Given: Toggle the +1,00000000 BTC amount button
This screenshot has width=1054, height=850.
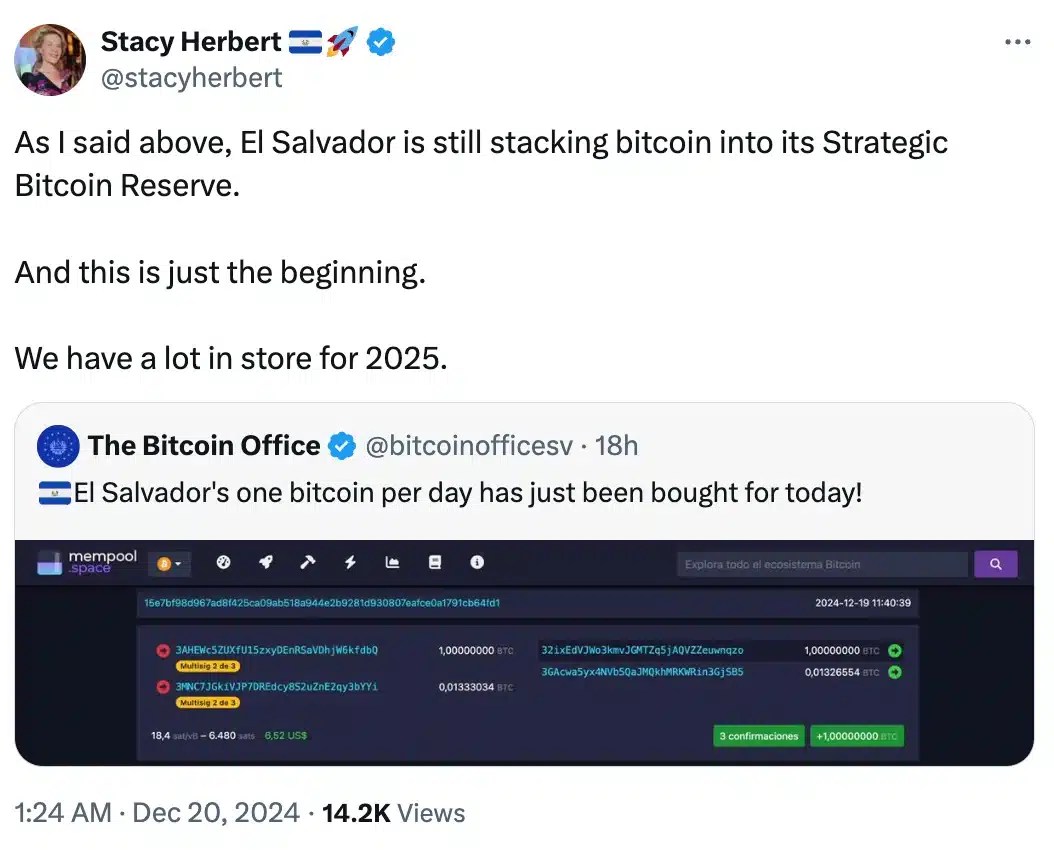Looking at the screenshot, I should pos(856,736).
